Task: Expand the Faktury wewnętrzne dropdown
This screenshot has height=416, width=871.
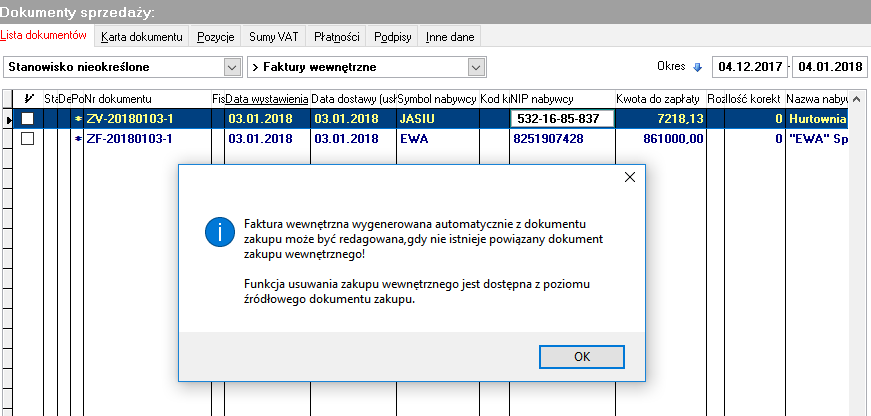Action: 474,67
